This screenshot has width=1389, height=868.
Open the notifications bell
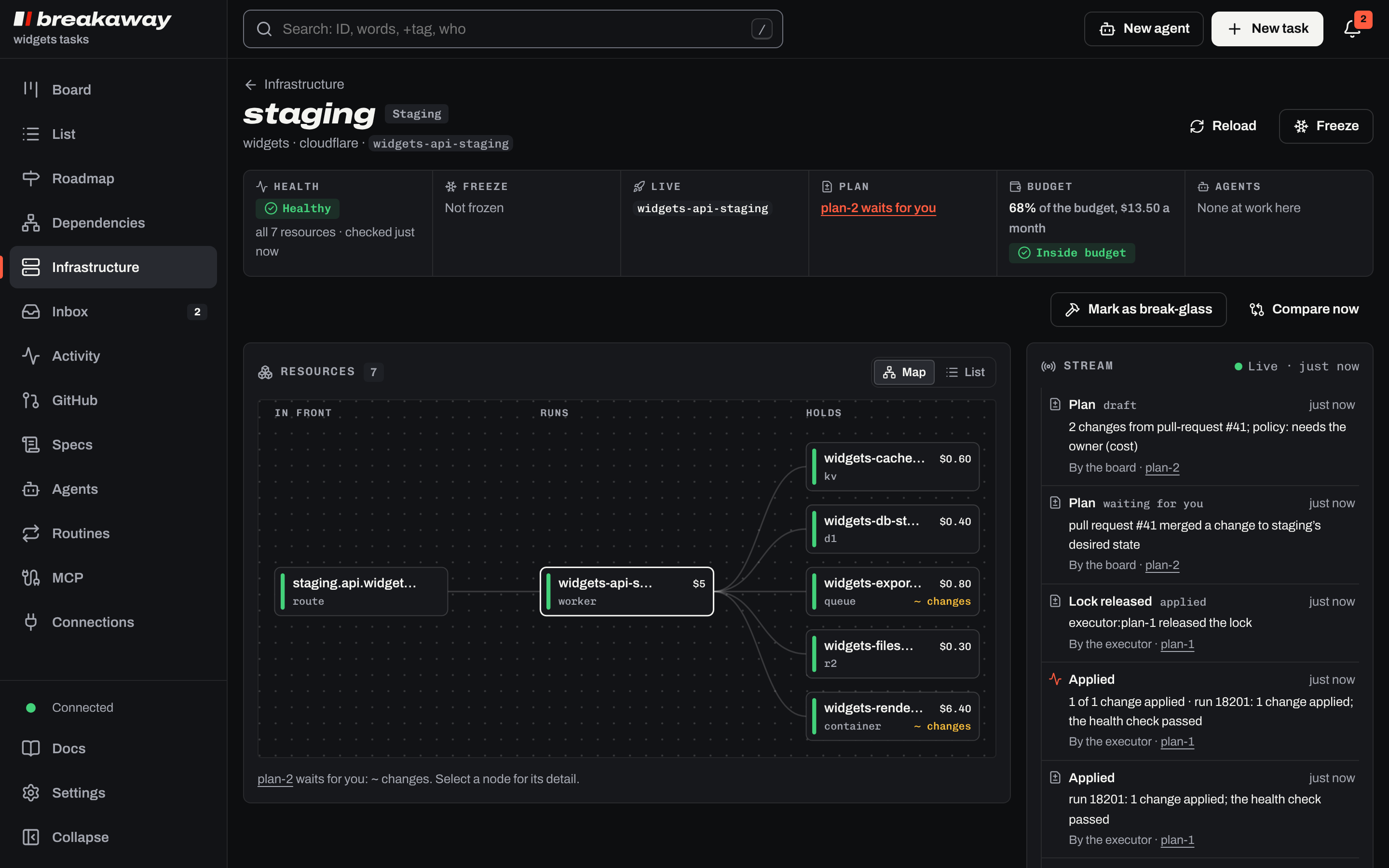point(1352,29)
